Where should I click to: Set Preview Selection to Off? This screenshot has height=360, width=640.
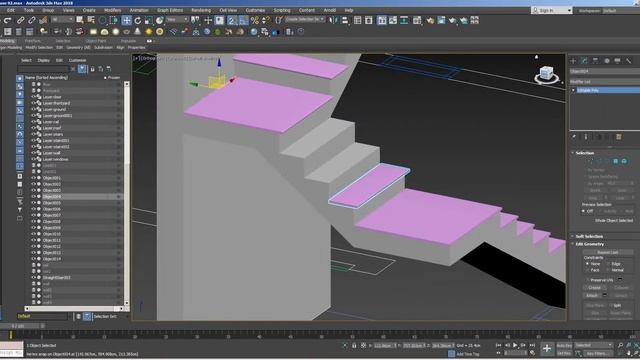point(583,211)
